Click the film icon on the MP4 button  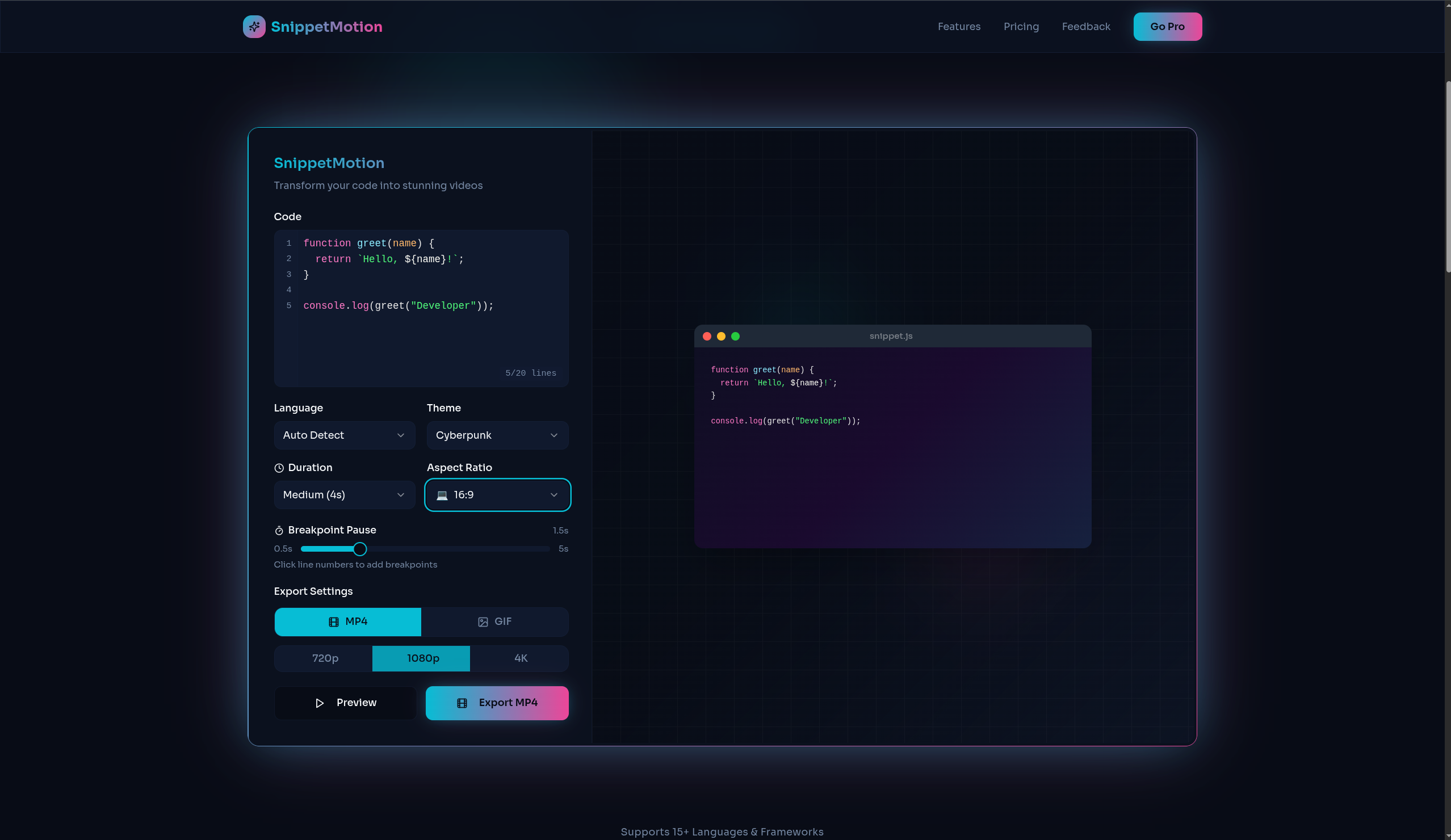coord(334,622)
